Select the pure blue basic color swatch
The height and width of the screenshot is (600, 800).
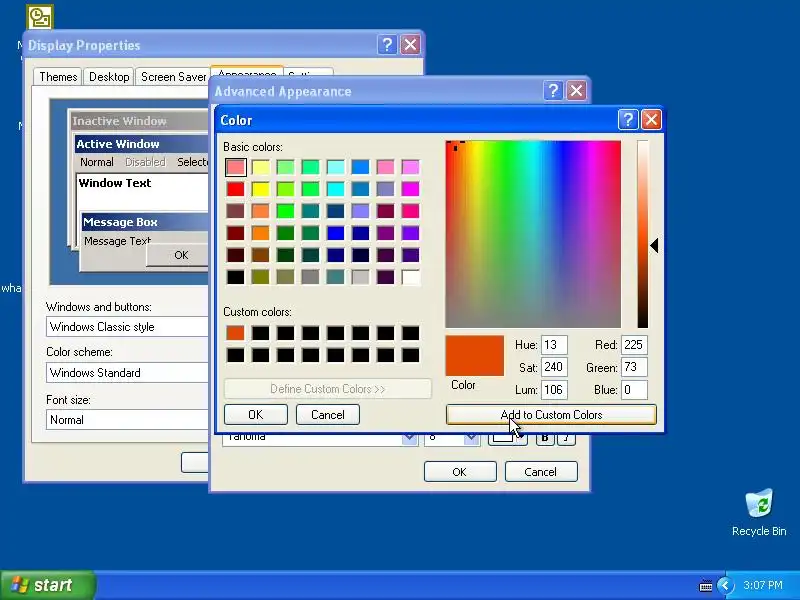[336, 233]
